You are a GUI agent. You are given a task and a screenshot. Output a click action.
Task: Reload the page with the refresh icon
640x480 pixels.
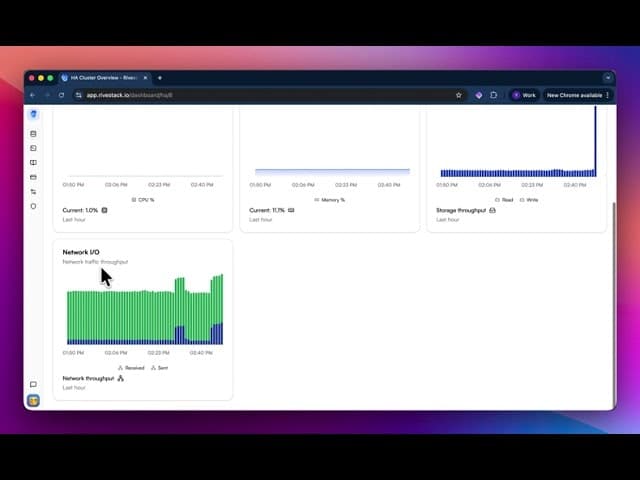pos(62,95)
